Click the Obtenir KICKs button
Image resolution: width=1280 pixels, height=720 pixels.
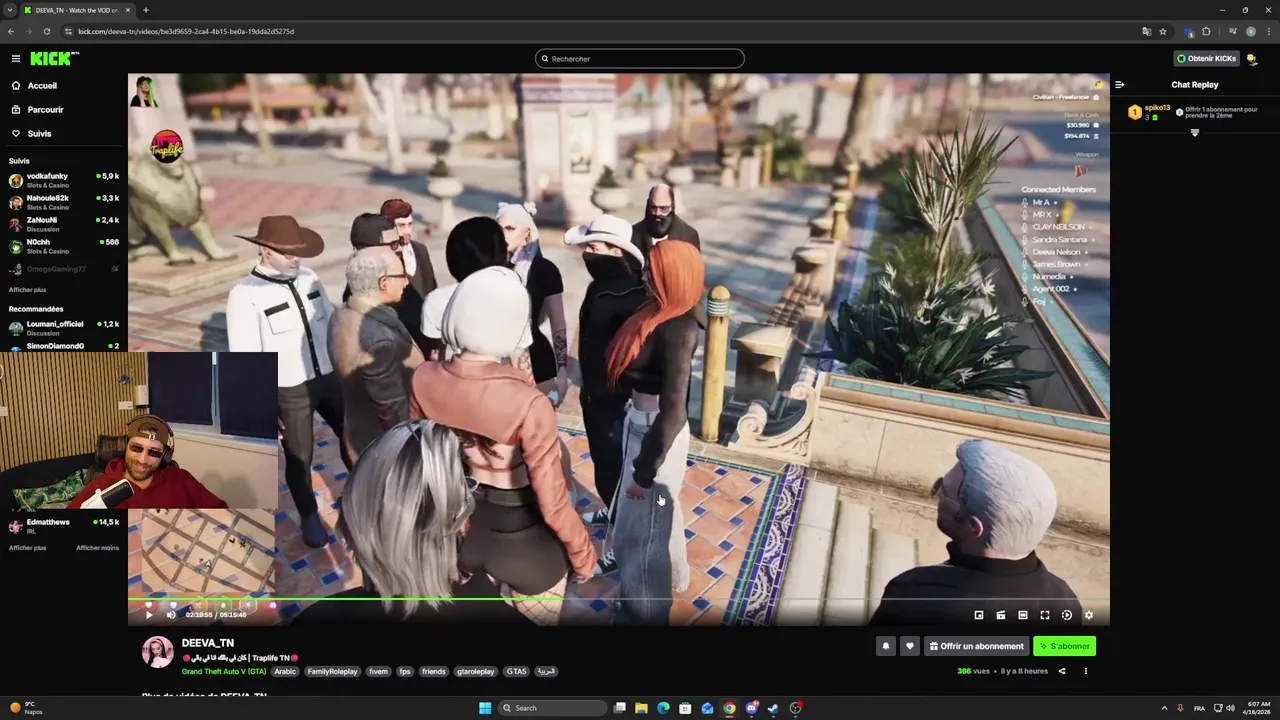[x=1206, y=59]
